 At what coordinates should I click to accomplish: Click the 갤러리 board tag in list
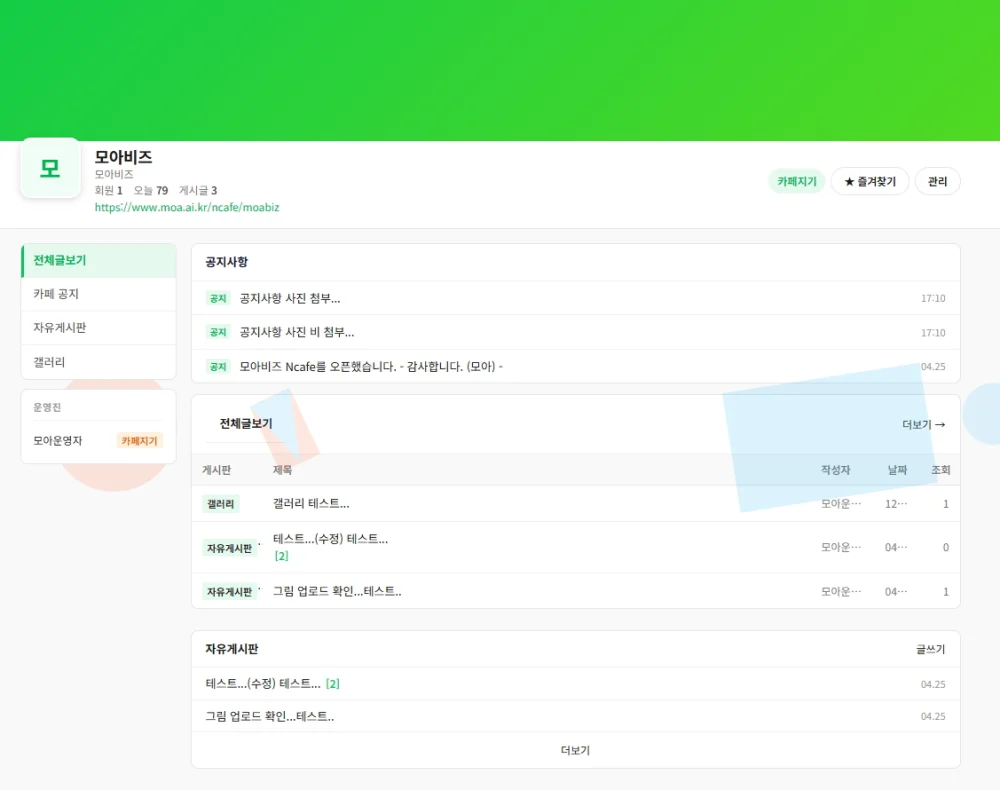click(x=221, y=504)
